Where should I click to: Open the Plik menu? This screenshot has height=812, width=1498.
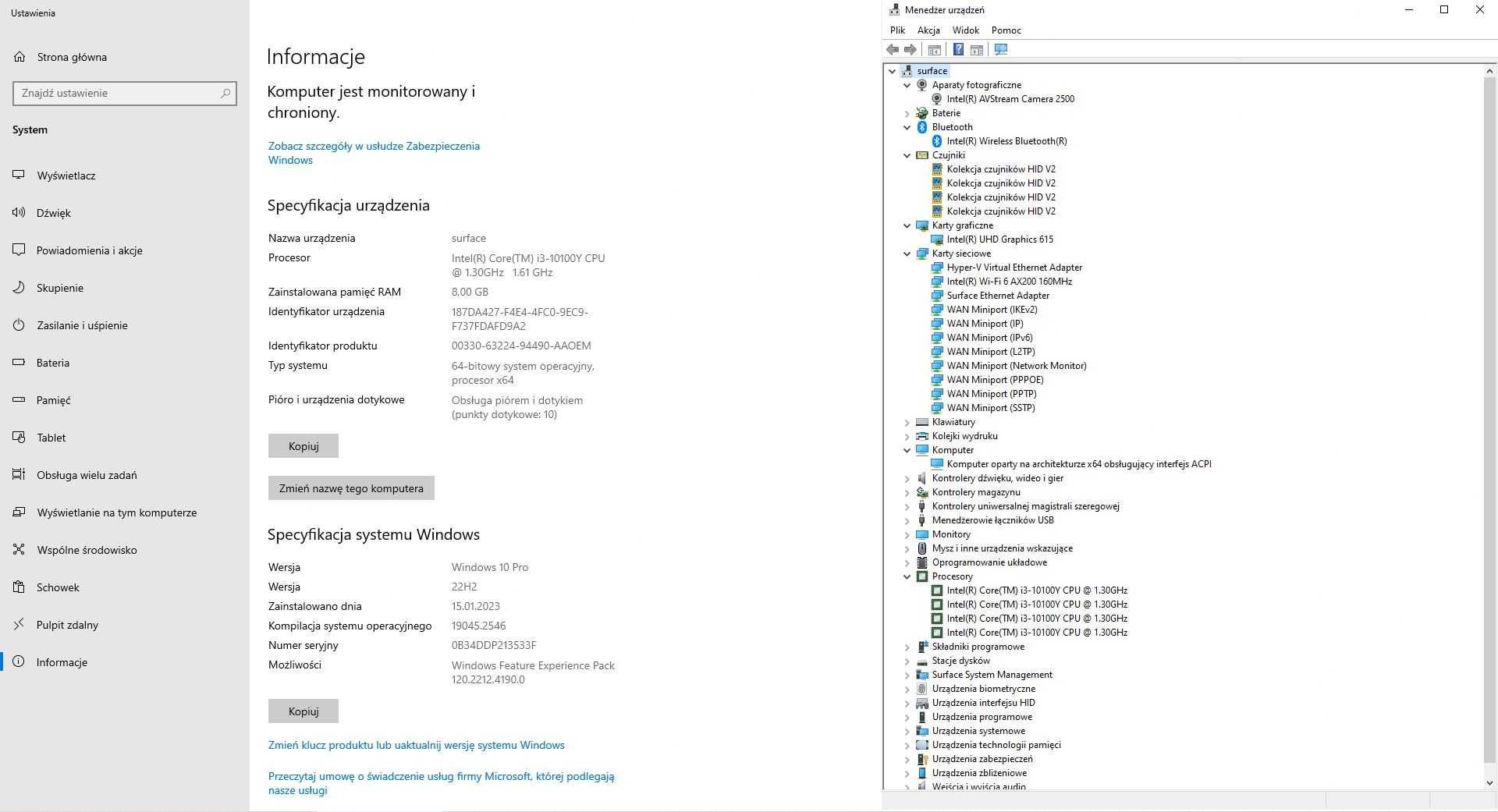(x=897, y=30)
